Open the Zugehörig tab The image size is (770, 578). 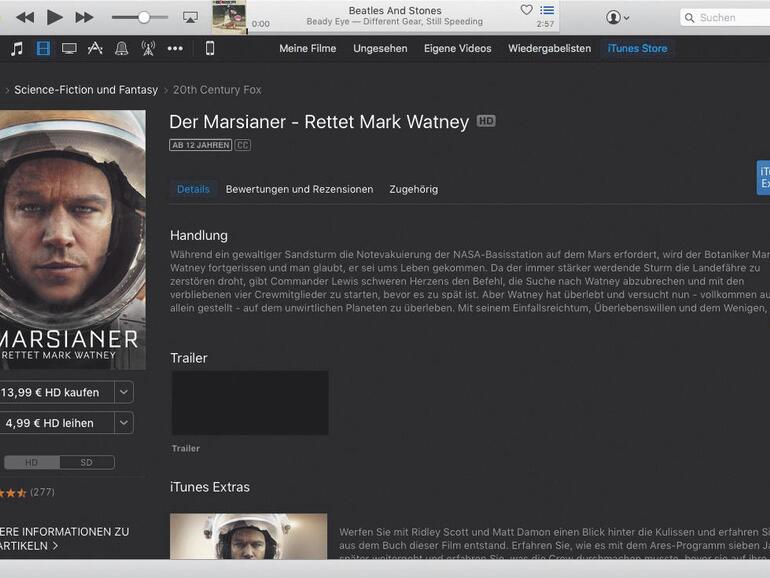413,189
